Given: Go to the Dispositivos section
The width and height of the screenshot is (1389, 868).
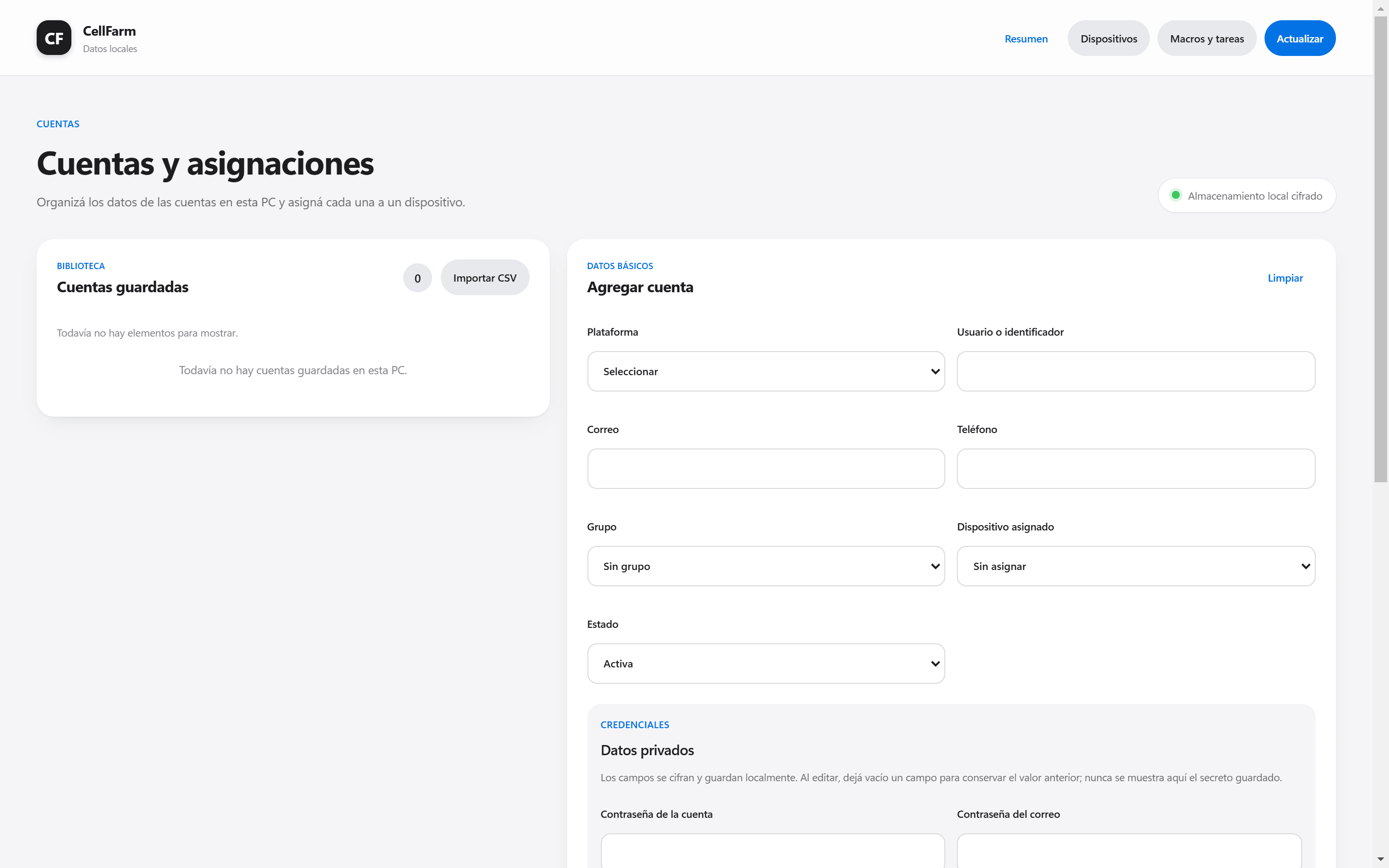Looking at the screenshot, I should click(x=1108, y=39).
